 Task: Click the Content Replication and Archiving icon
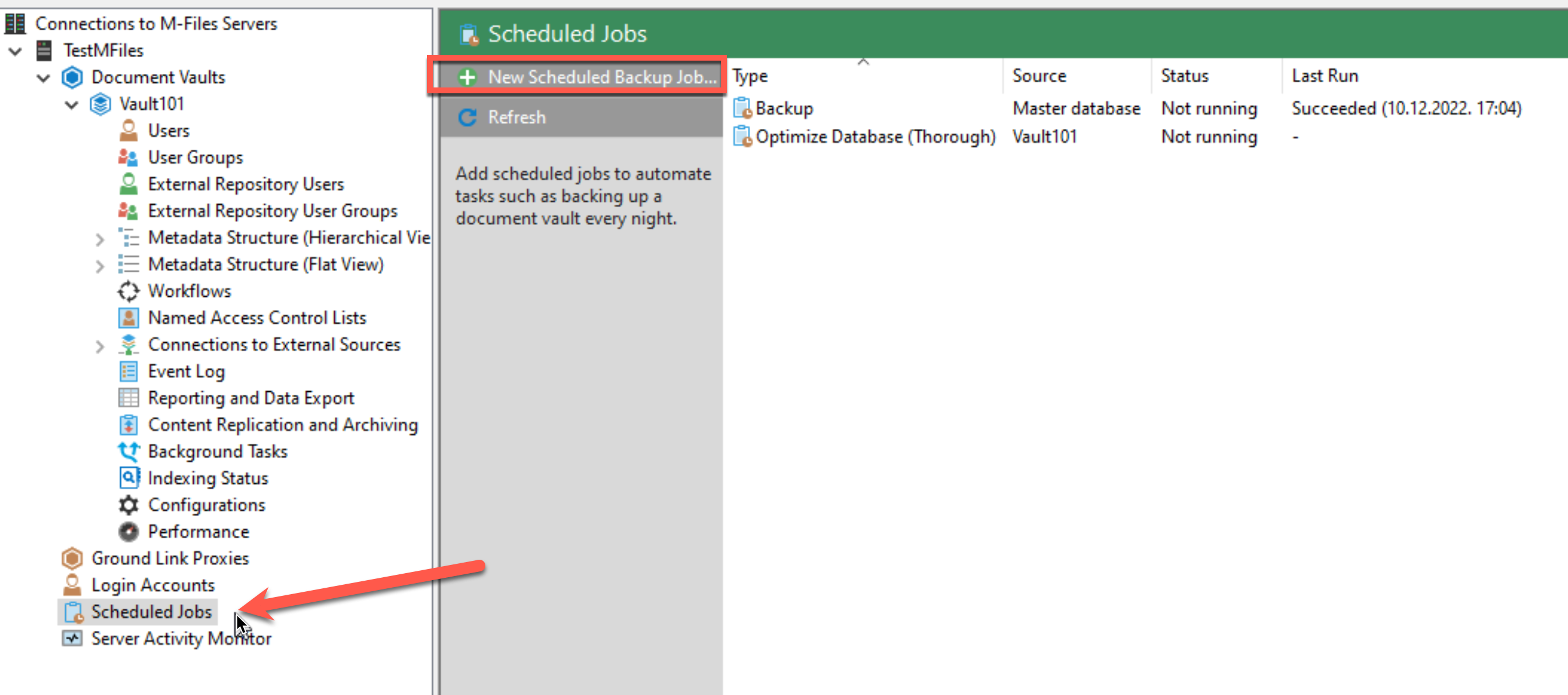point(128,425)
